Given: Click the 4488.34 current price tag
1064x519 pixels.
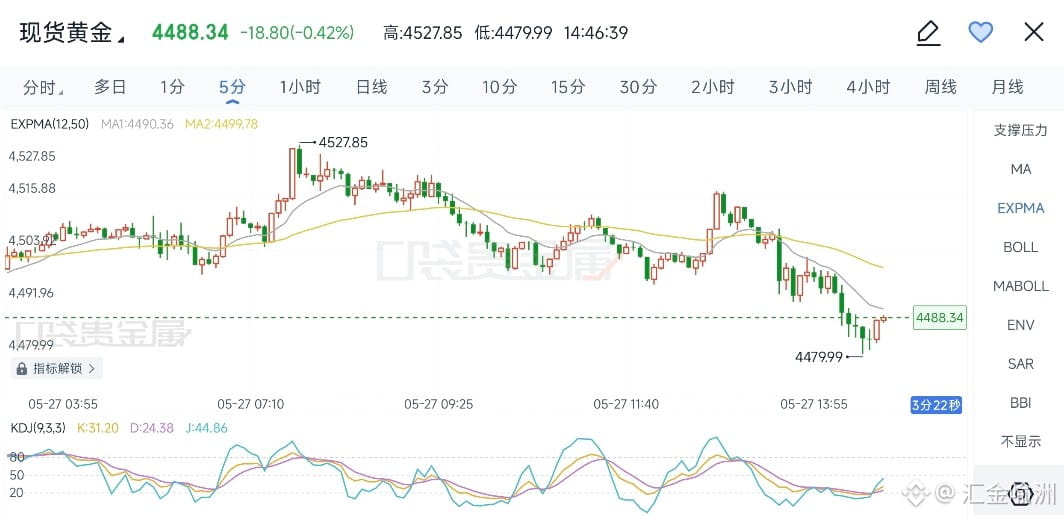Looking at the screenshot, I should 940,318.
